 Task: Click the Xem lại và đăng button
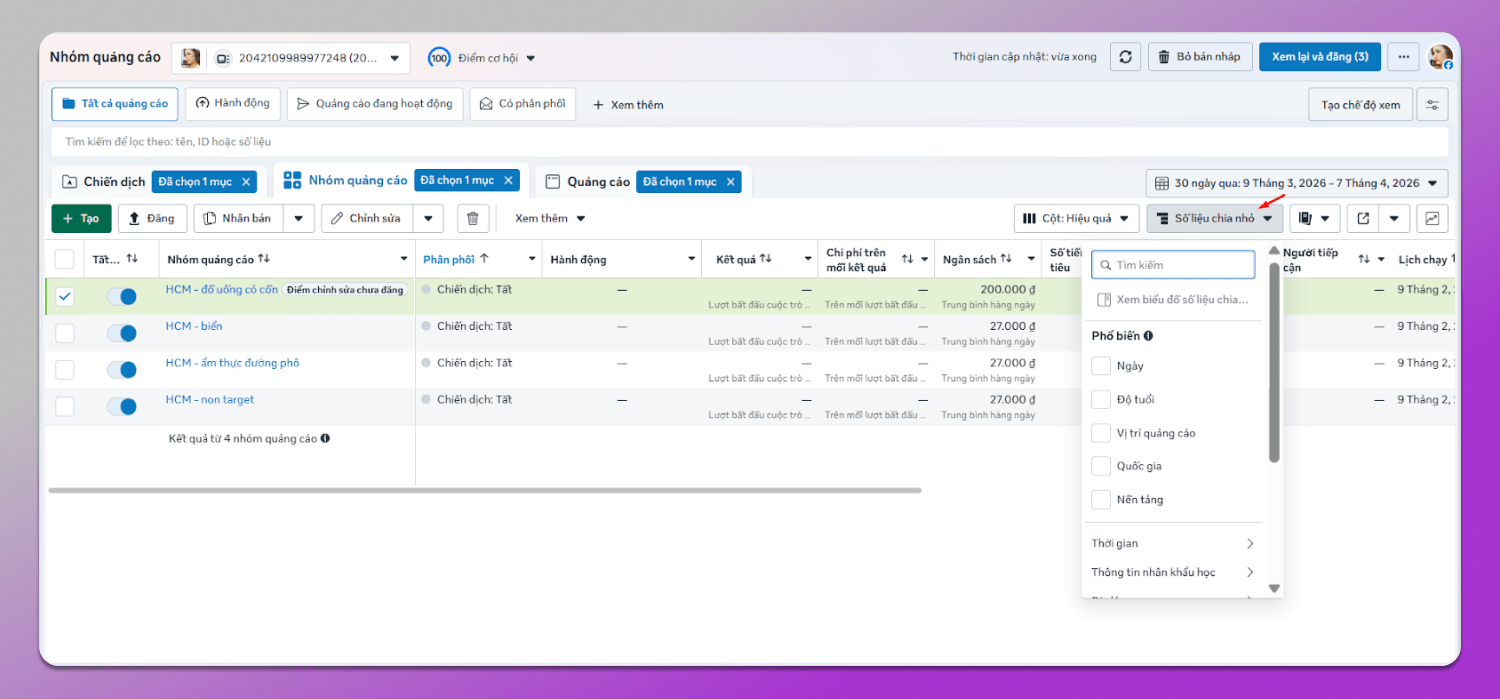[1319, 57]
